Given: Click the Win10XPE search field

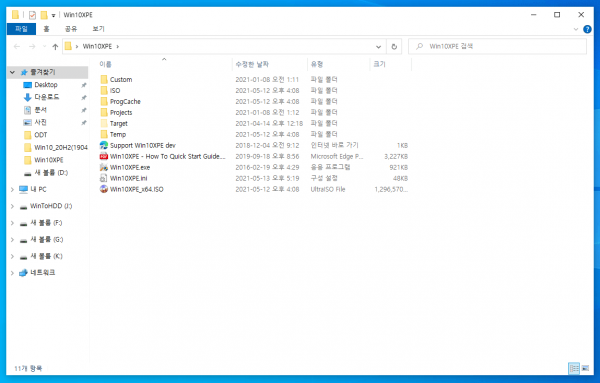Looking at the screenshot, I should [497, 46].
